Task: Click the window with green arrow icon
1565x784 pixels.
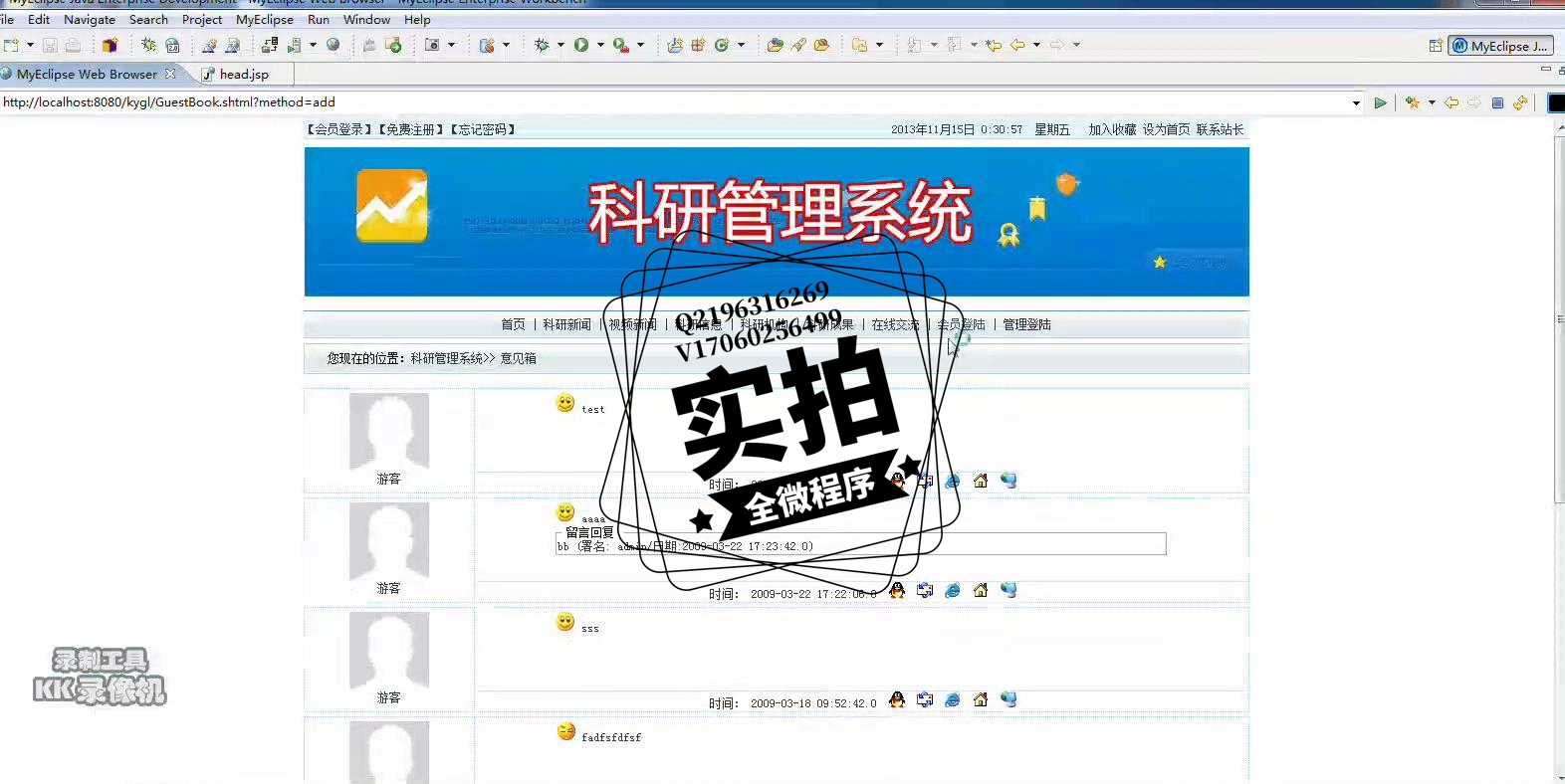Action: click(393, 45)
